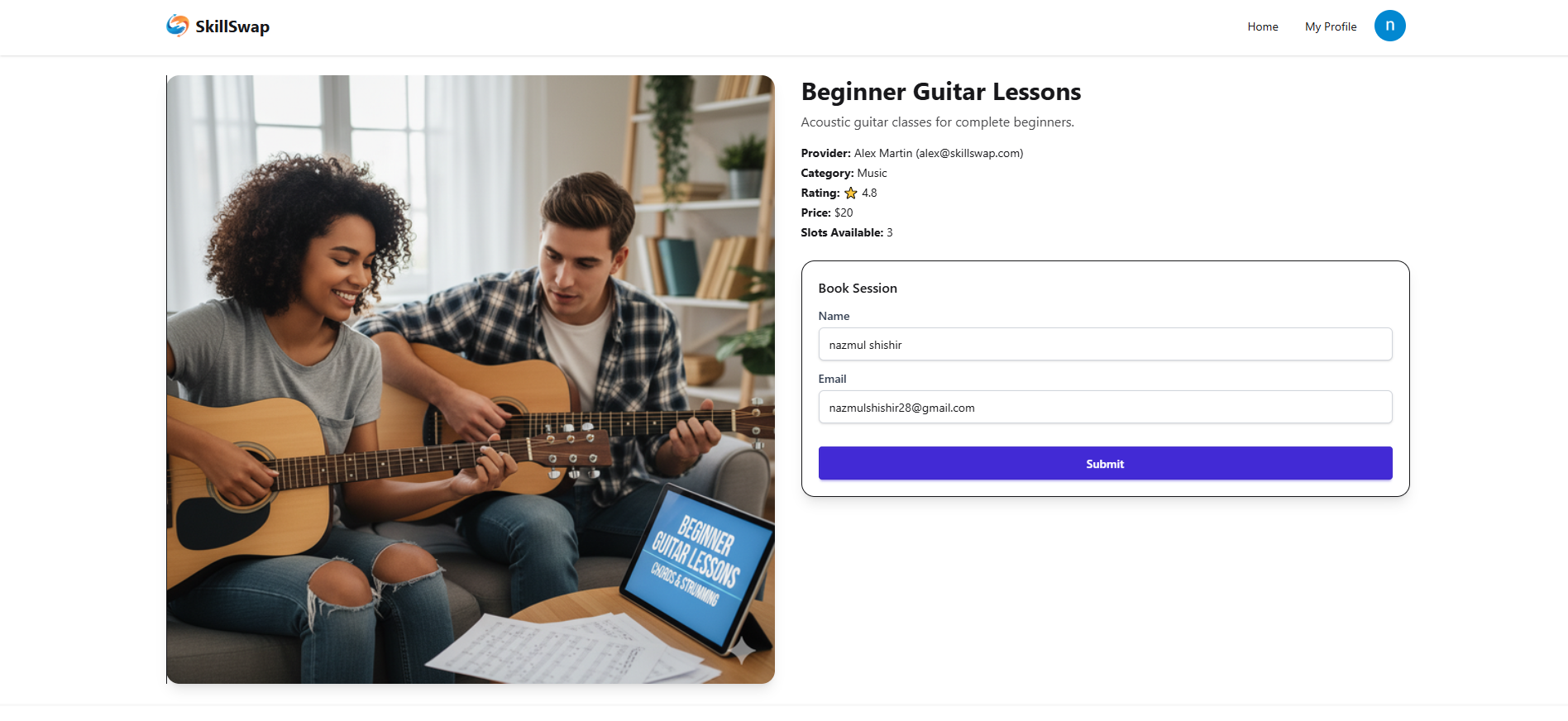Click the 4.8 rating value

pos(869,193)
